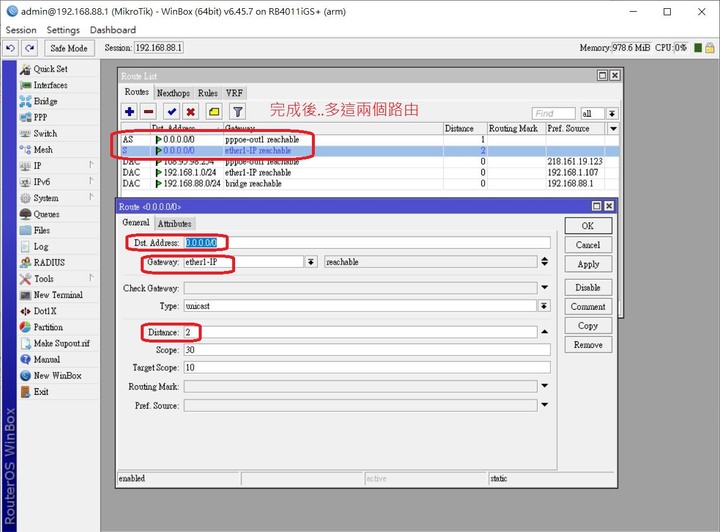Open Dot1X in sidebar
This screenshot has width=720, height=532.
[x=45, y=311]
